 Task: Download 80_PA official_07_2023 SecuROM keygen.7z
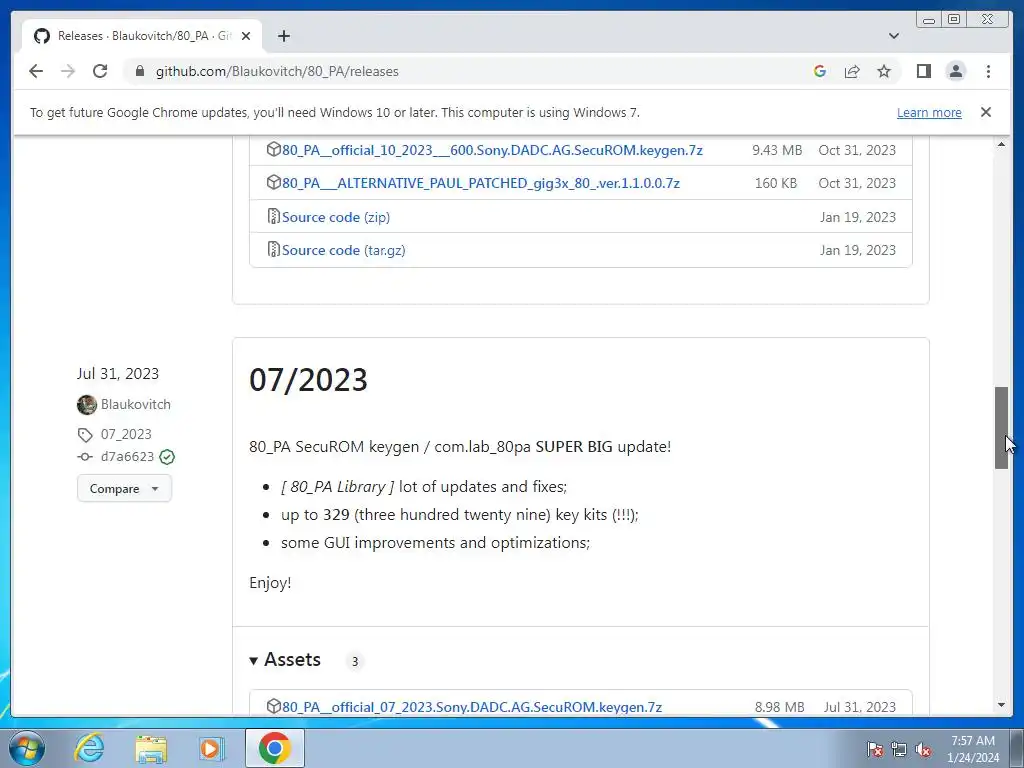coord(472,707)
